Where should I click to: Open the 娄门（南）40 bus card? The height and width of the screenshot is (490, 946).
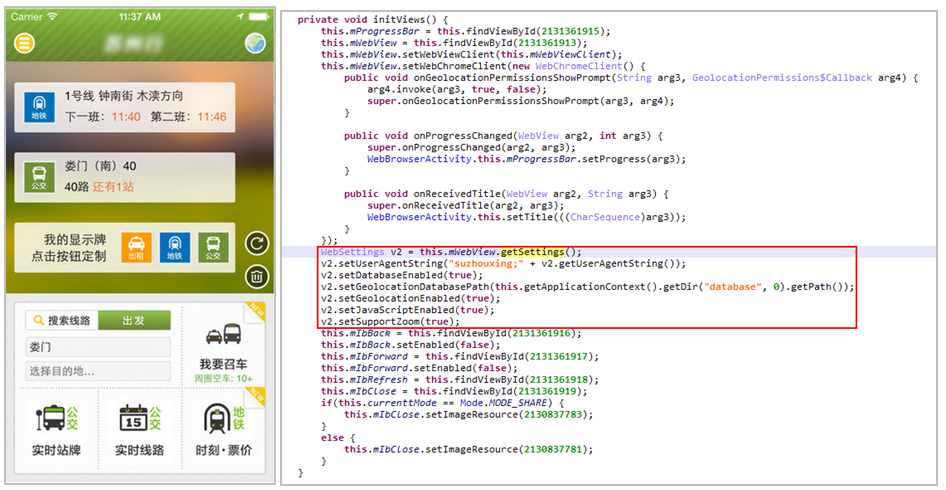pyautogui.click(x=125, y=177)
